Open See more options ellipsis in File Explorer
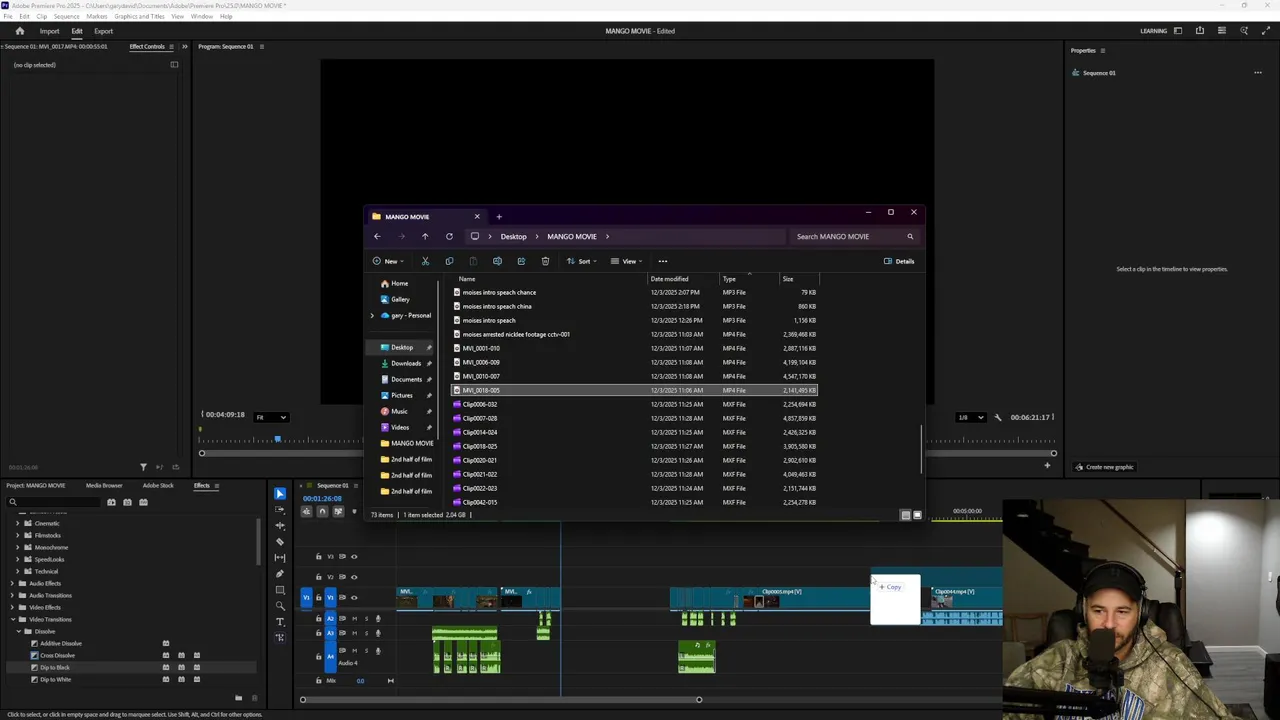The height and width of the screenshot is (720, 1280). (663, 261)
